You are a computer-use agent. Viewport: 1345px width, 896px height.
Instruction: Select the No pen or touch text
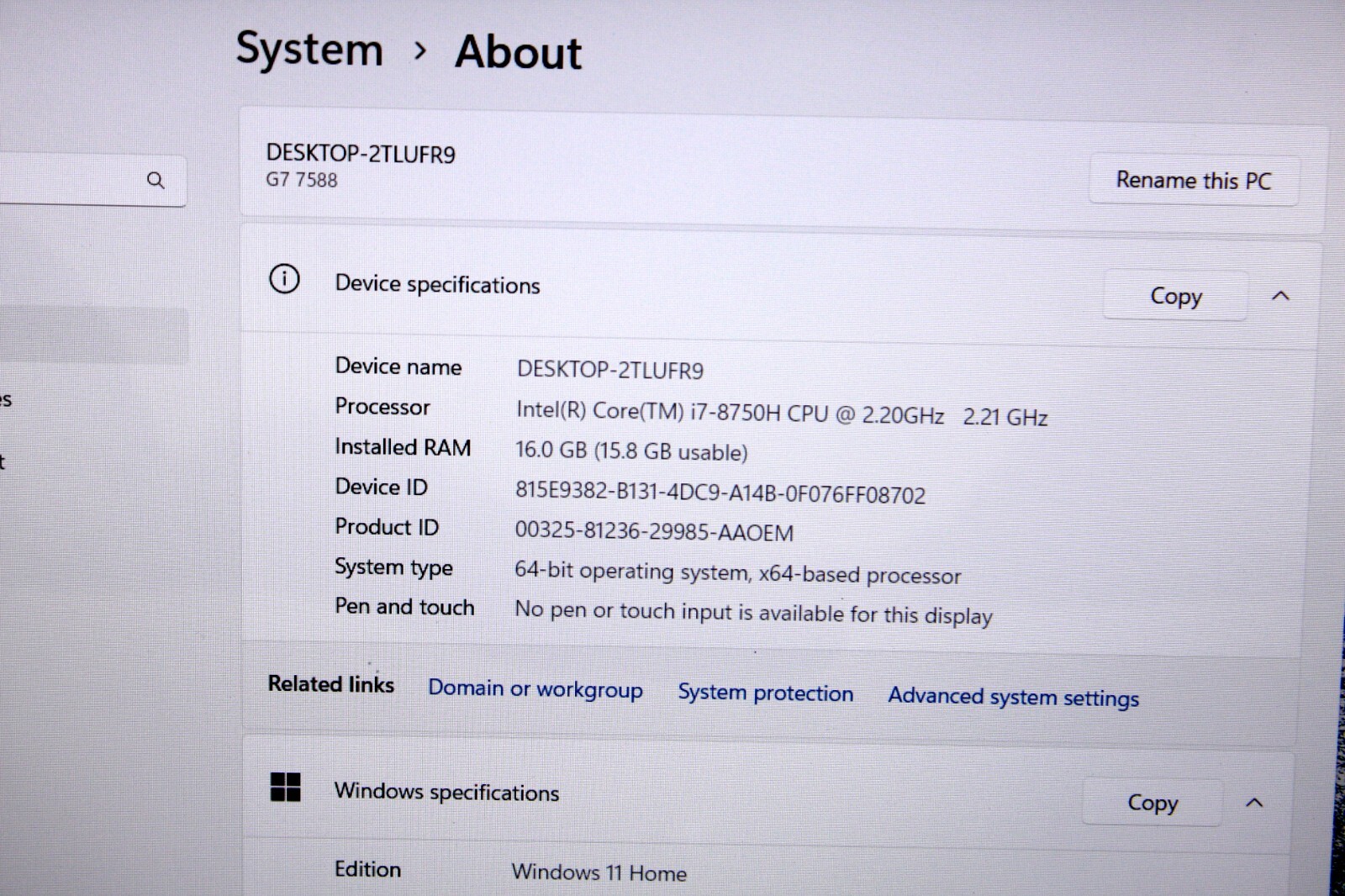753,613
